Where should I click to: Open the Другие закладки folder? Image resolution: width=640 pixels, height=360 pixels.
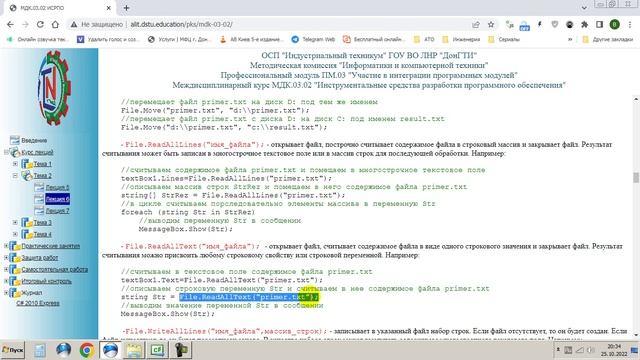(608, 39)
